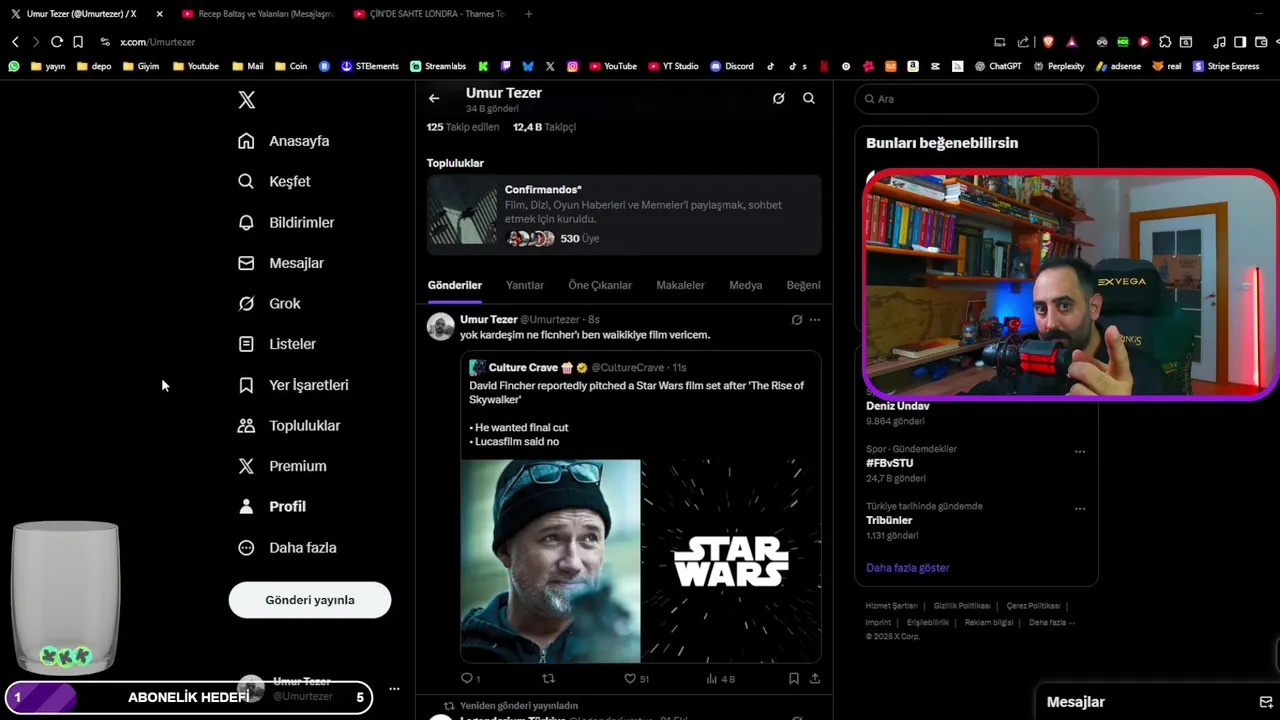
Task: Open the Confirmandos community card
Action: (624, 214)
